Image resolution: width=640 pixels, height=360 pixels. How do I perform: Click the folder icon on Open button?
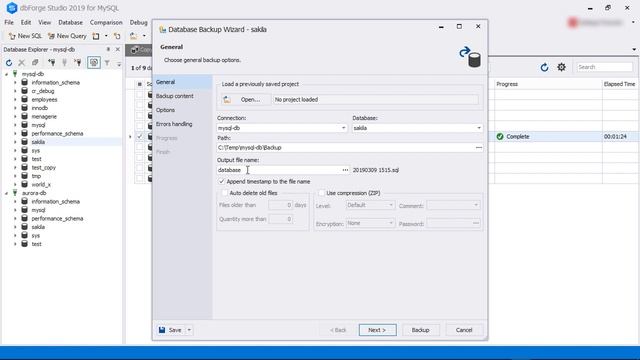pyautogui.click(x=227, y=100)
